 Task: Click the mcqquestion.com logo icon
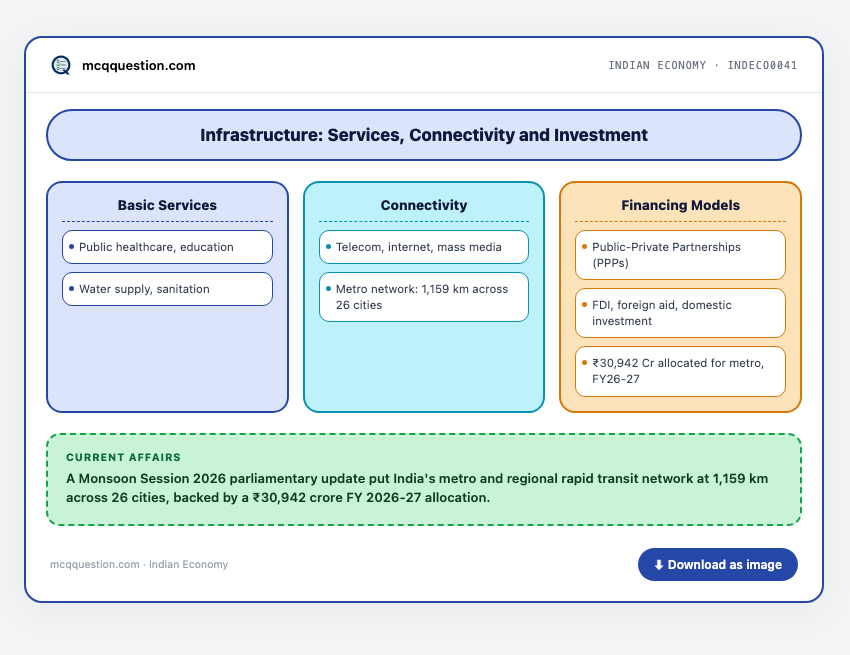tap(61, 66)
